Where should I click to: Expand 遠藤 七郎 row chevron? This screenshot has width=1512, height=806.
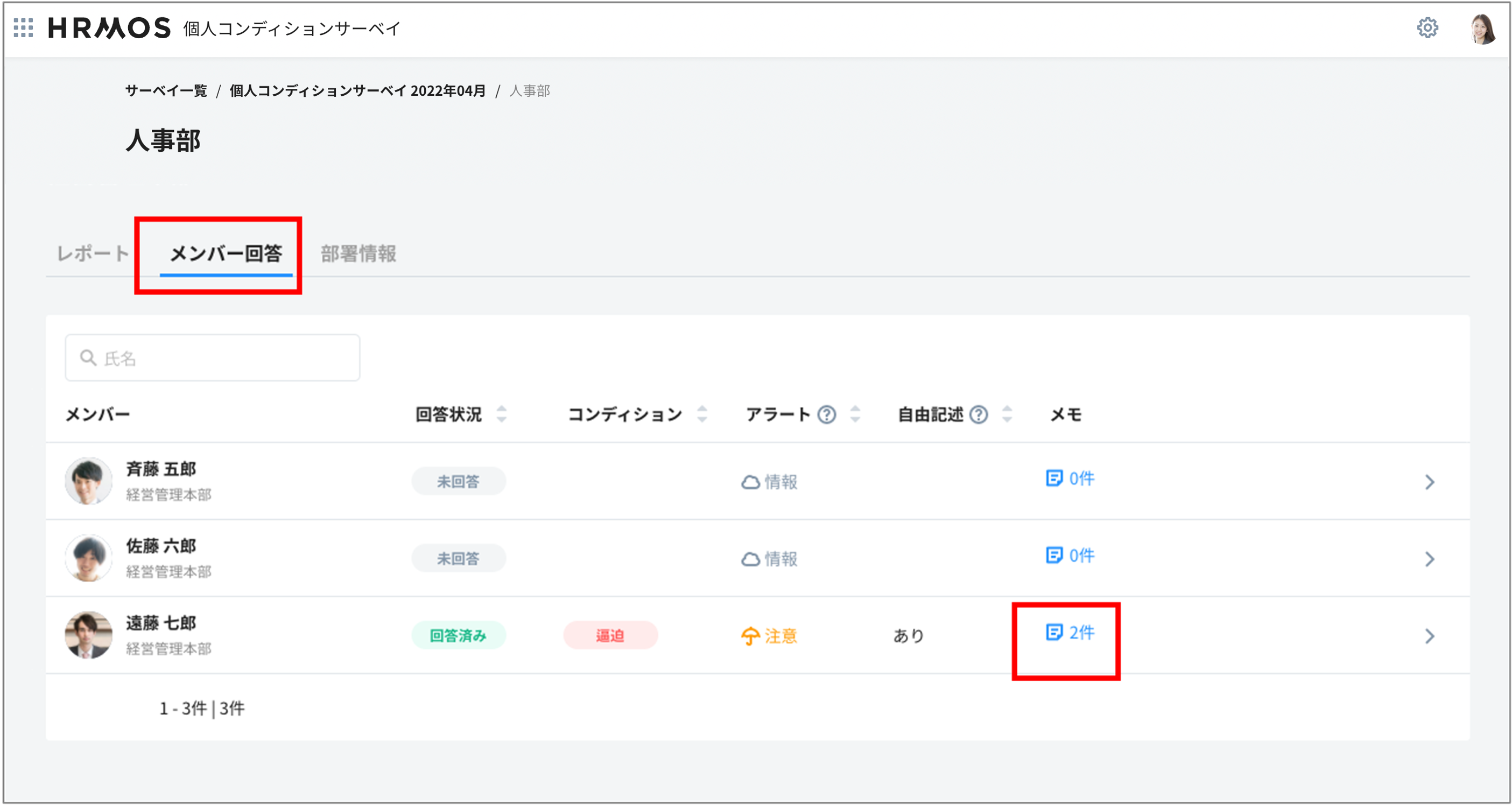[1429, 636]
